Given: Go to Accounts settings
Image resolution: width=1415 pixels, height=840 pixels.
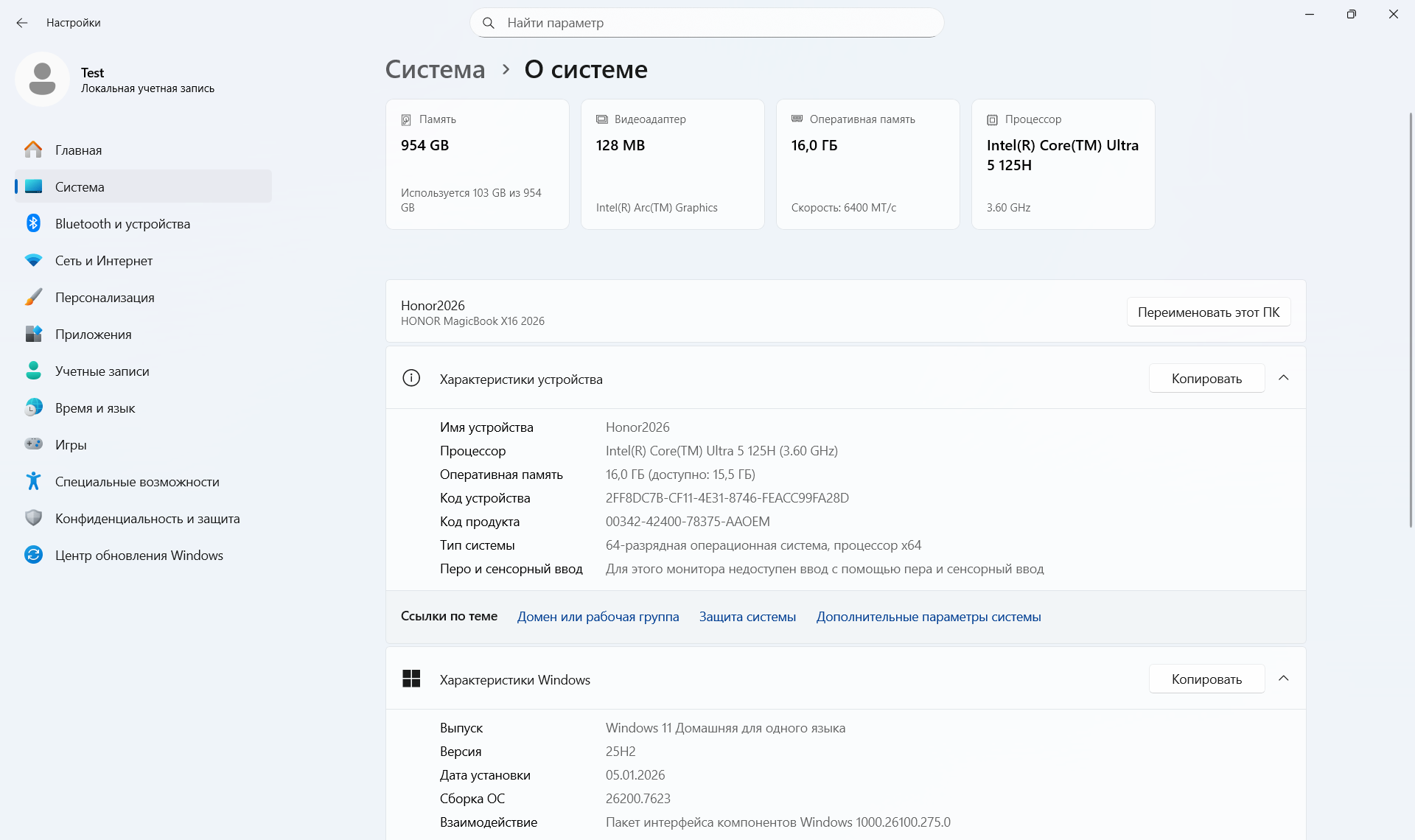Looking at the screenshot, I should 102,371.
